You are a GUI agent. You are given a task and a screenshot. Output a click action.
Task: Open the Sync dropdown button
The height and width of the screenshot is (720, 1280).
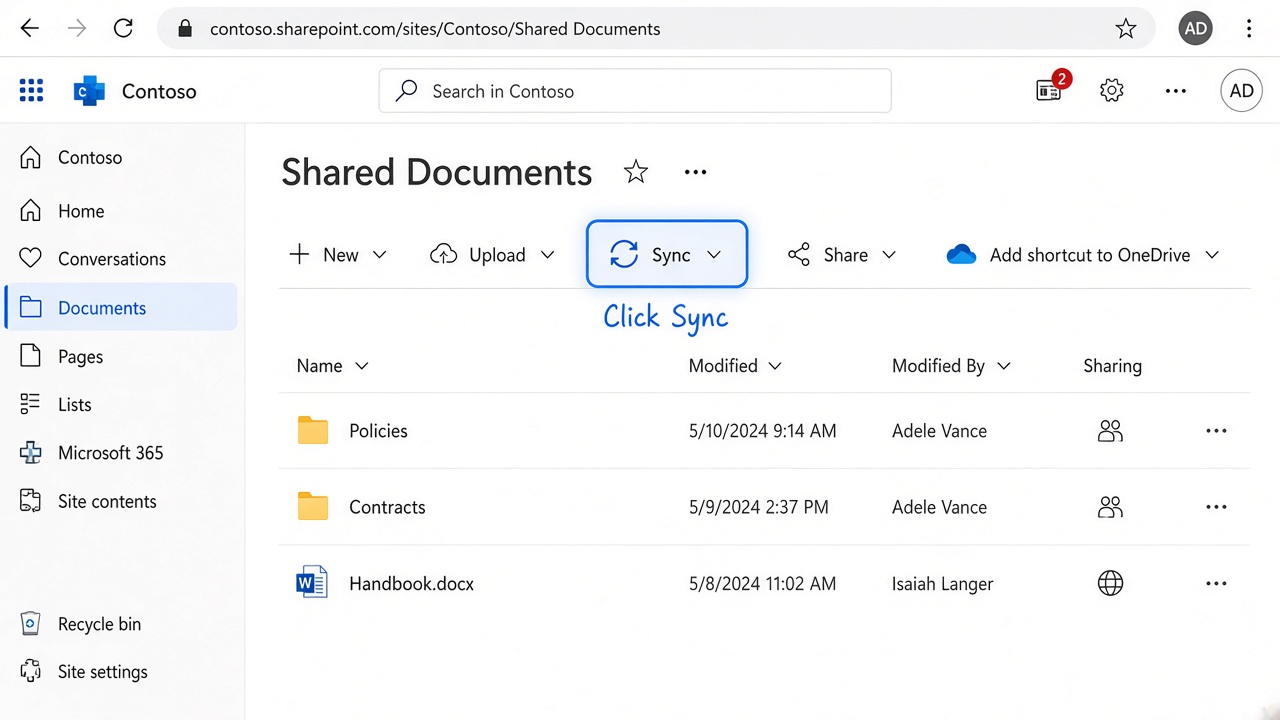click(667, 254)
